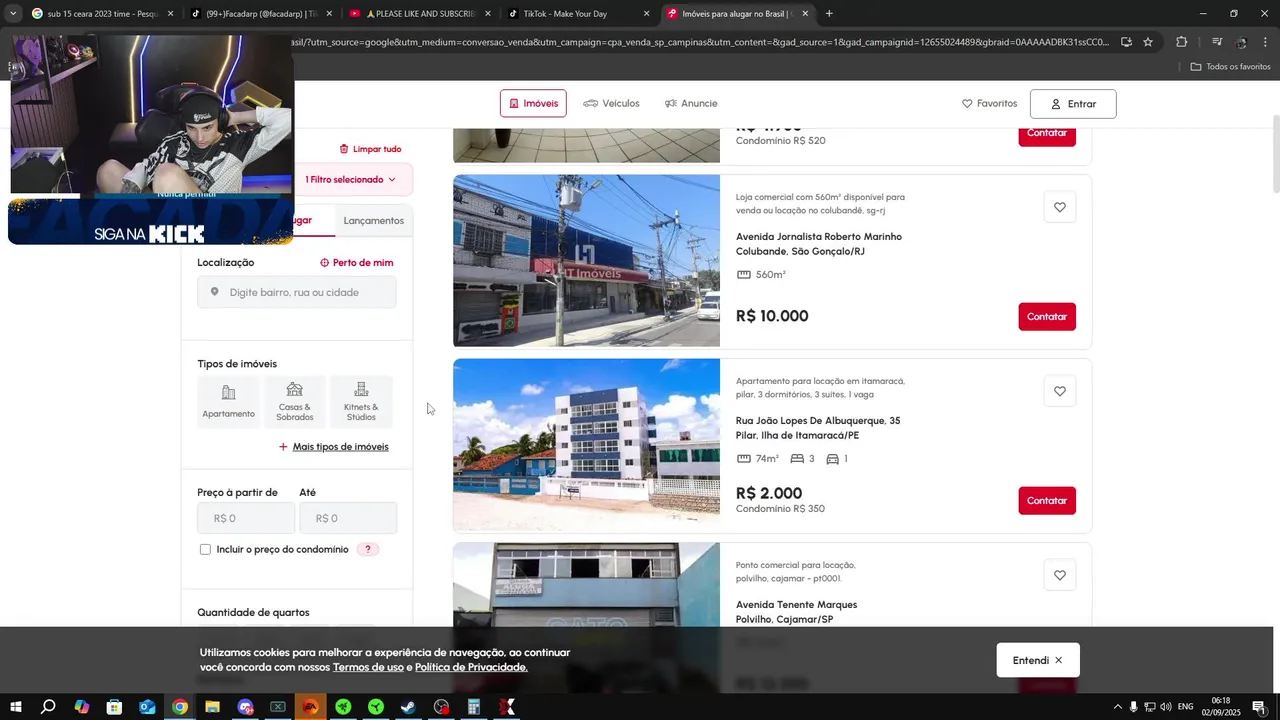The width and height of the screenshot is (1280, 720).
Task: Open the volume control in system tray
Action: tap(1166, 707)
